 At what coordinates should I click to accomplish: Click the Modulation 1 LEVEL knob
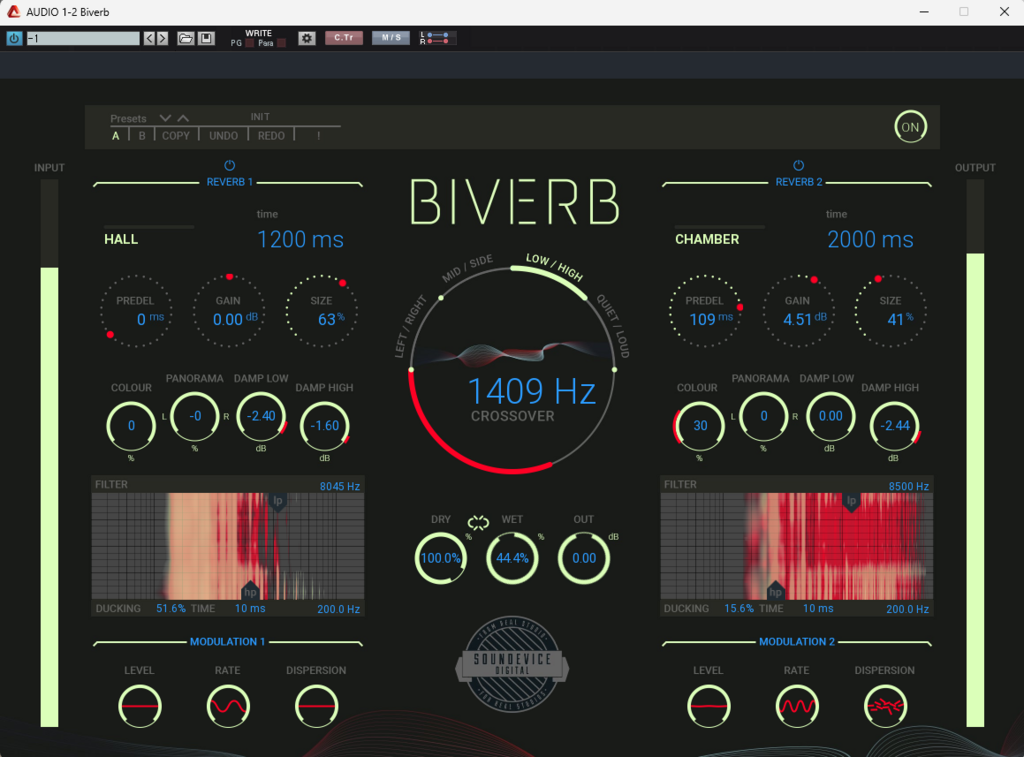pos(140,706)
